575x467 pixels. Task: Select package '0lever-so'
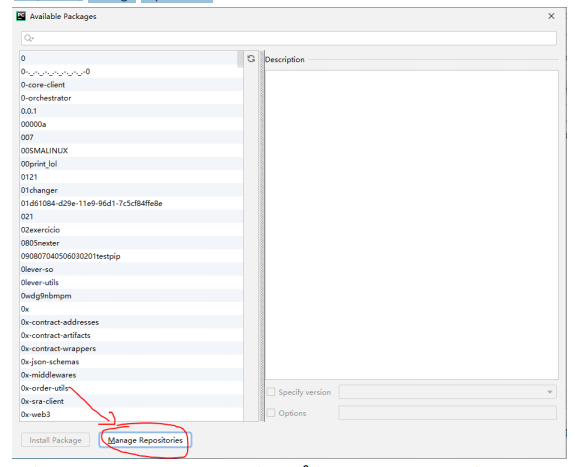[x=131, y=270]
